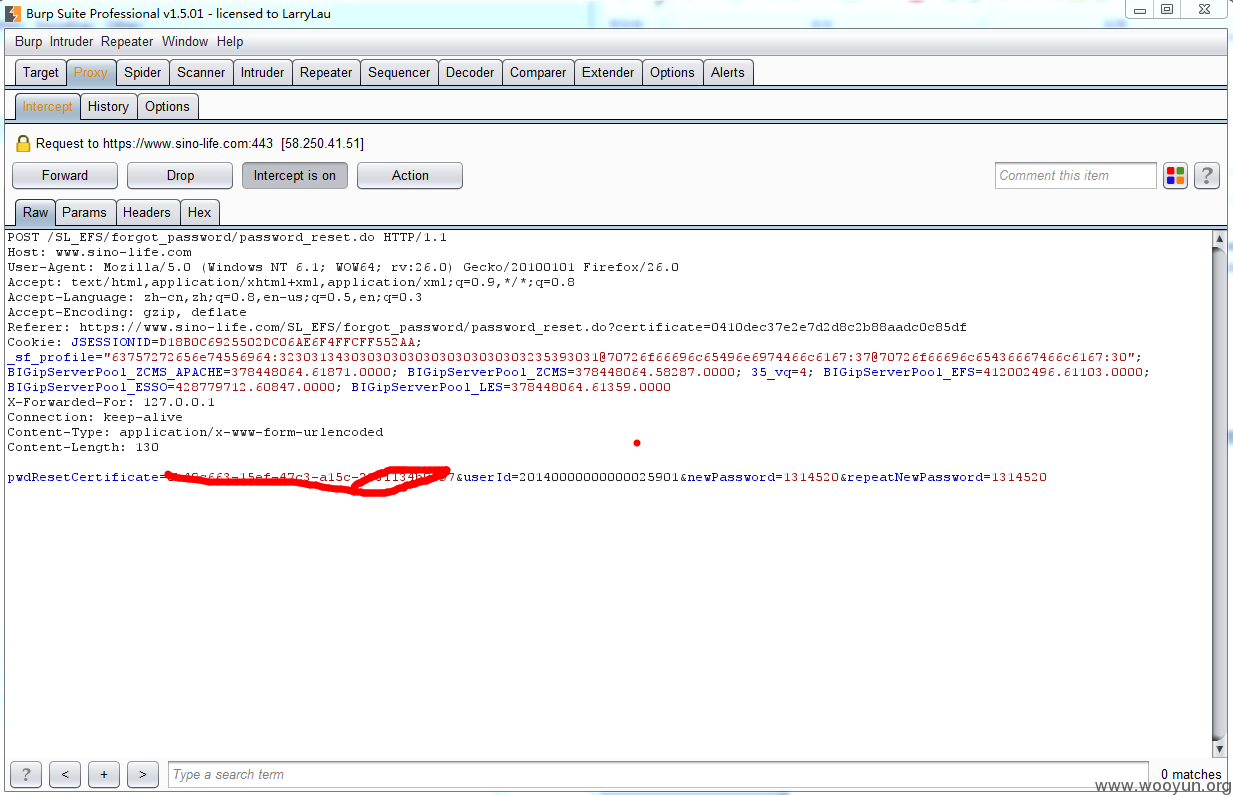Click the plus search options button
Screen dimensions: 1233x795
[104, 774]
